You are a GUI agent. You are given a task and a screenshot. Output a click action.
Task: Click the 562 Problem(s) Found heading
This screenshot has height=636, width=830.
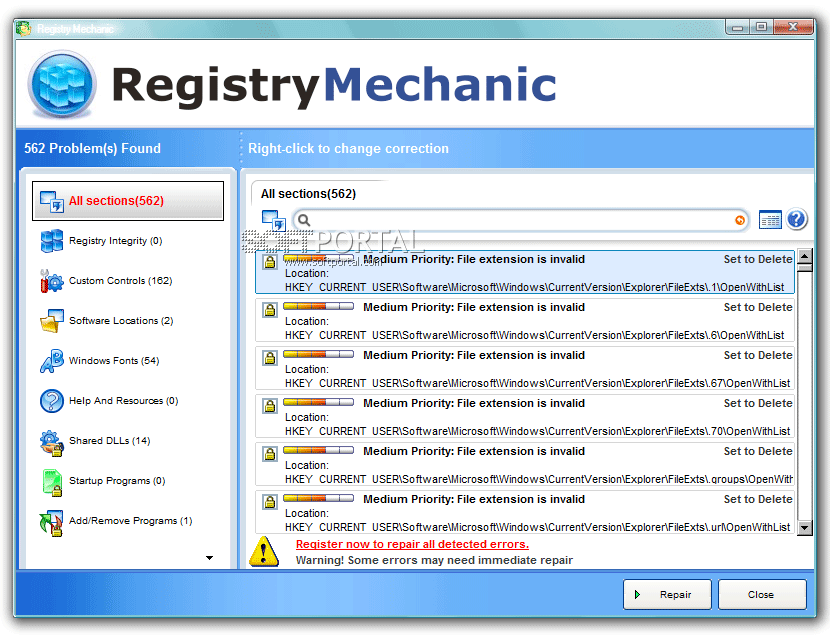tap(93, 148)
